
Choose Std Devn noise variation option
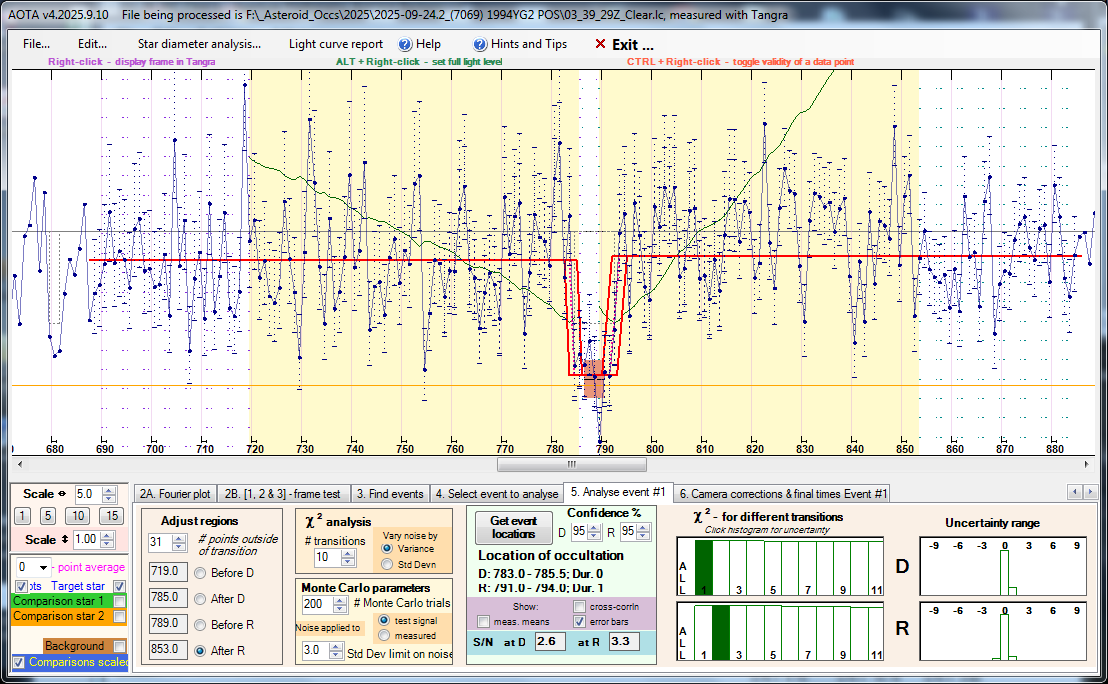[x=387, y=564]
